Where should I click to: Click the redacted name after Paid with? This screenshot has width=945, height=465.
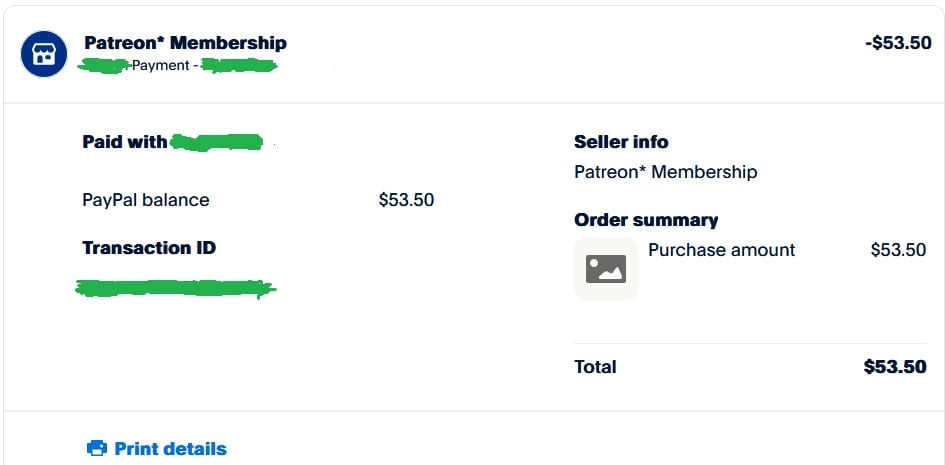[x=216, y=142]
